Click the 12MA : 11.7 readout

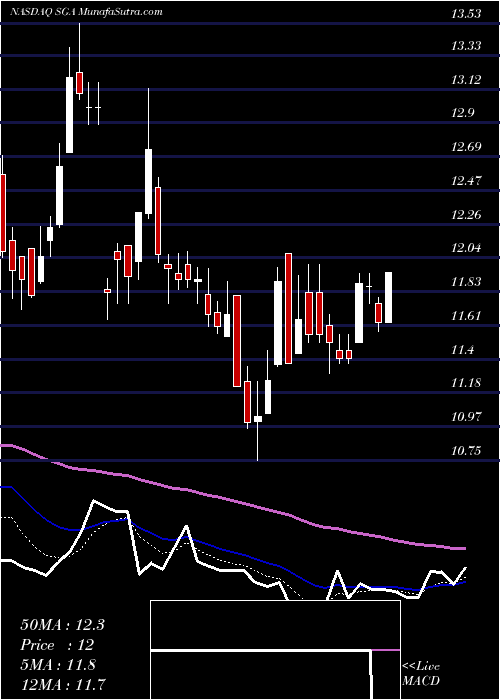tap(62, 685)
